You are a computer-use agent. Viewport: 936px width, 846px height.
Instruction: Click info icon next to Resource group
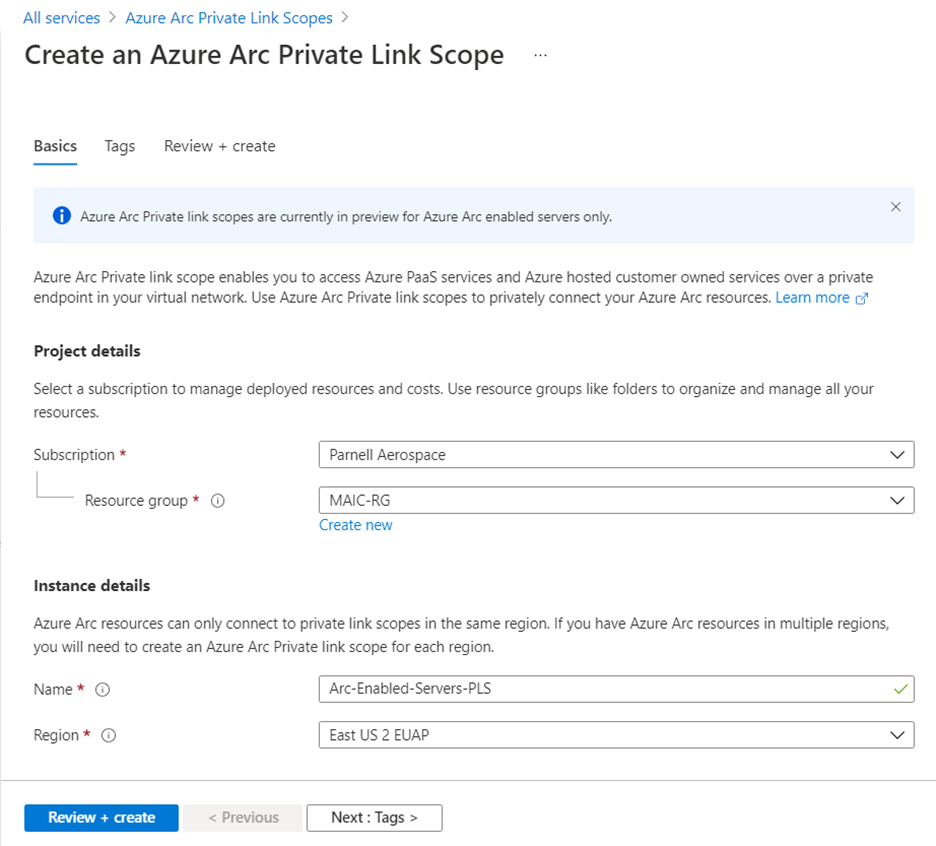(x=218, y=501)
